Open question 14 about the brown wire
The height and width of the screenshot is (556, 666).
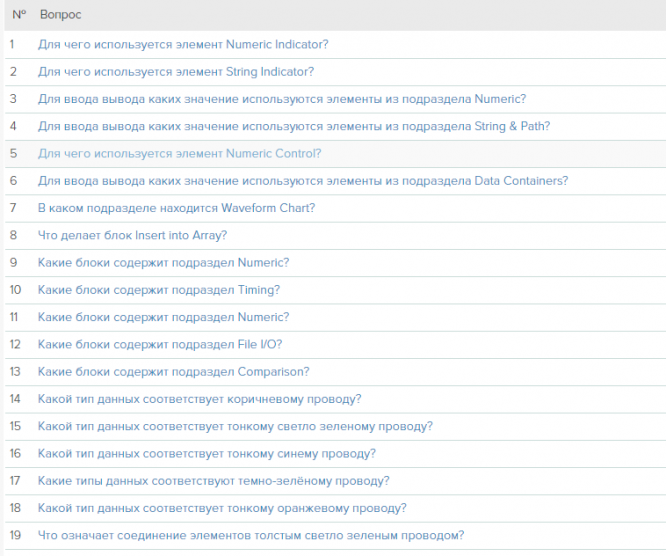(200, 399)
